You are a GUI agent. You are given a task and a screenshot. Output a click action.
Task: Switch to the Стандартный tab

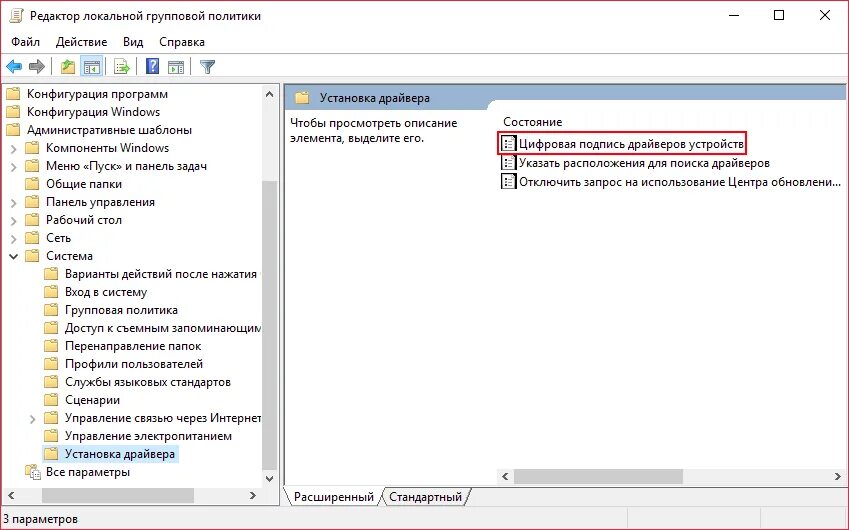tap(425, 497)
